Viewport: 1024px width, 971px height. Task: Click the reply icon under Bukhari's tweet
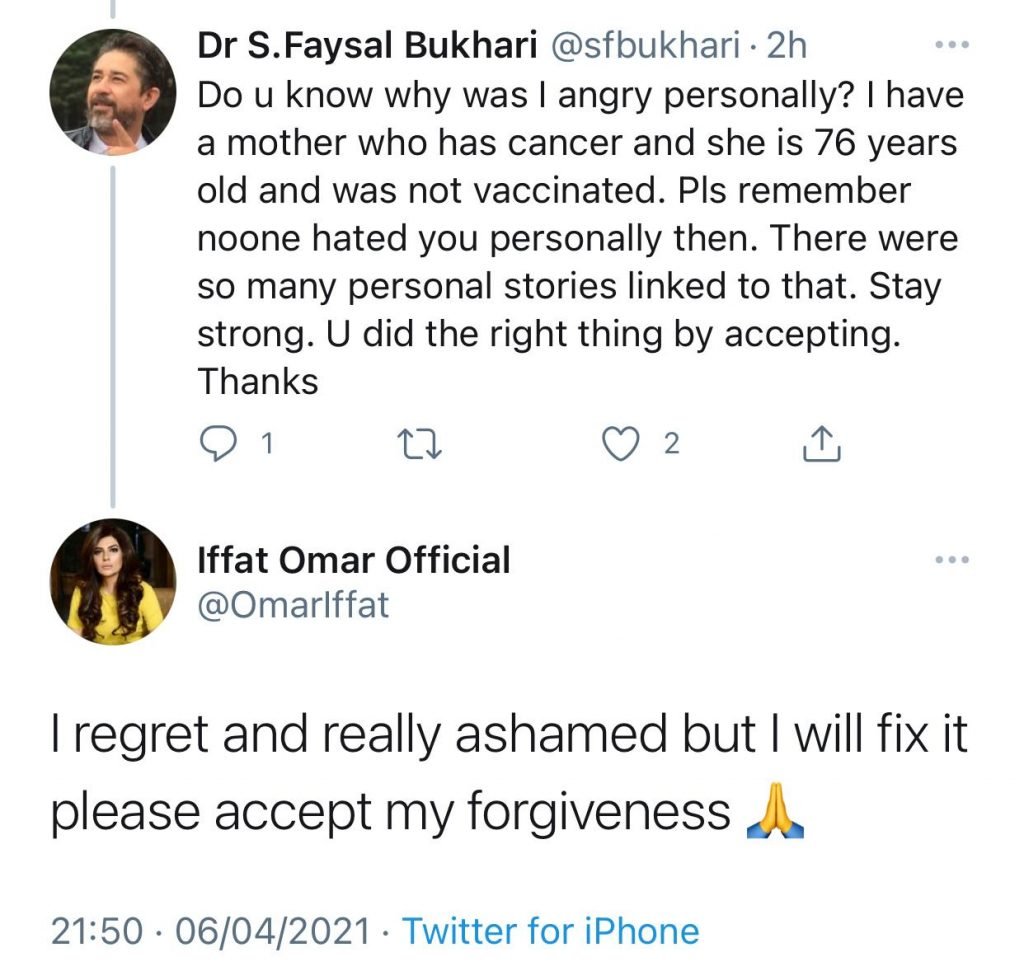tap(217, 444)
